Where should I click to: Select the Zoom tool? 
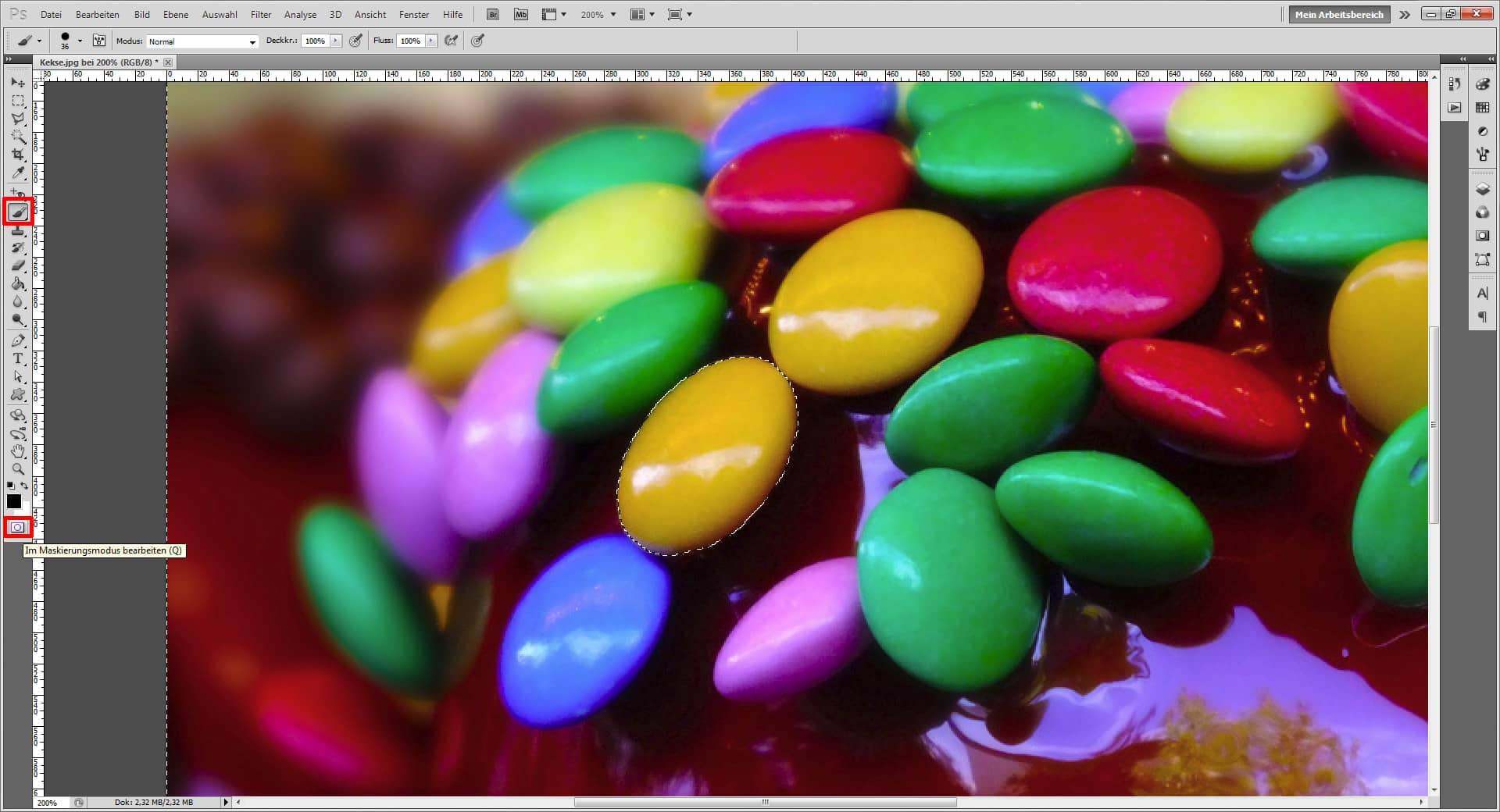[20, 468]
